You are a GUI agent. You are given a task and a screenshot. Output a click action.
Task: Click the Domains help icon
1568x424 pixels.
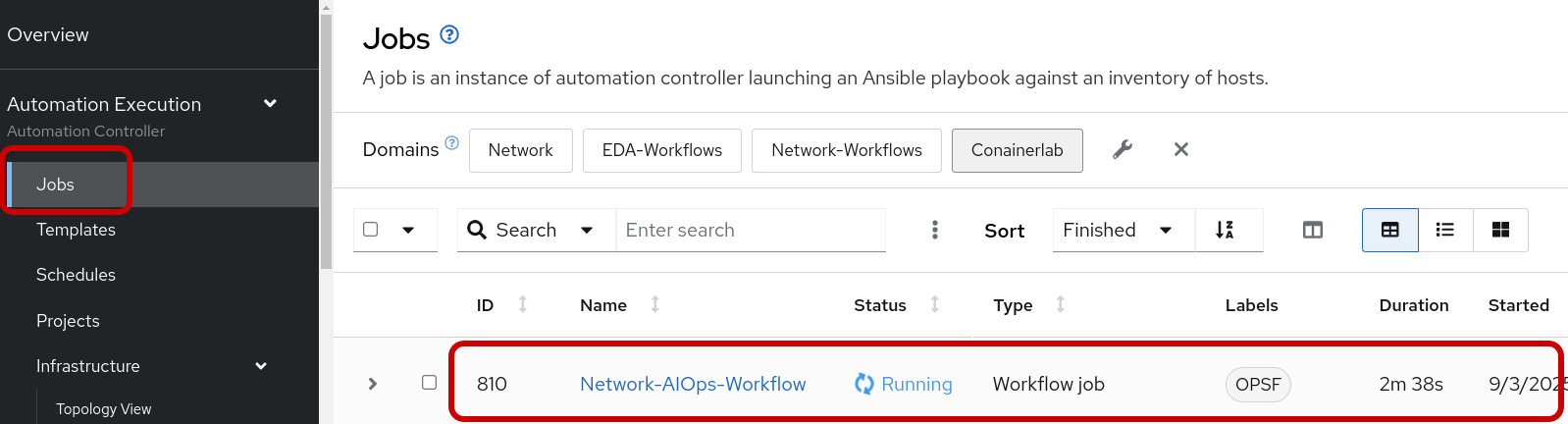coord(451,142)
